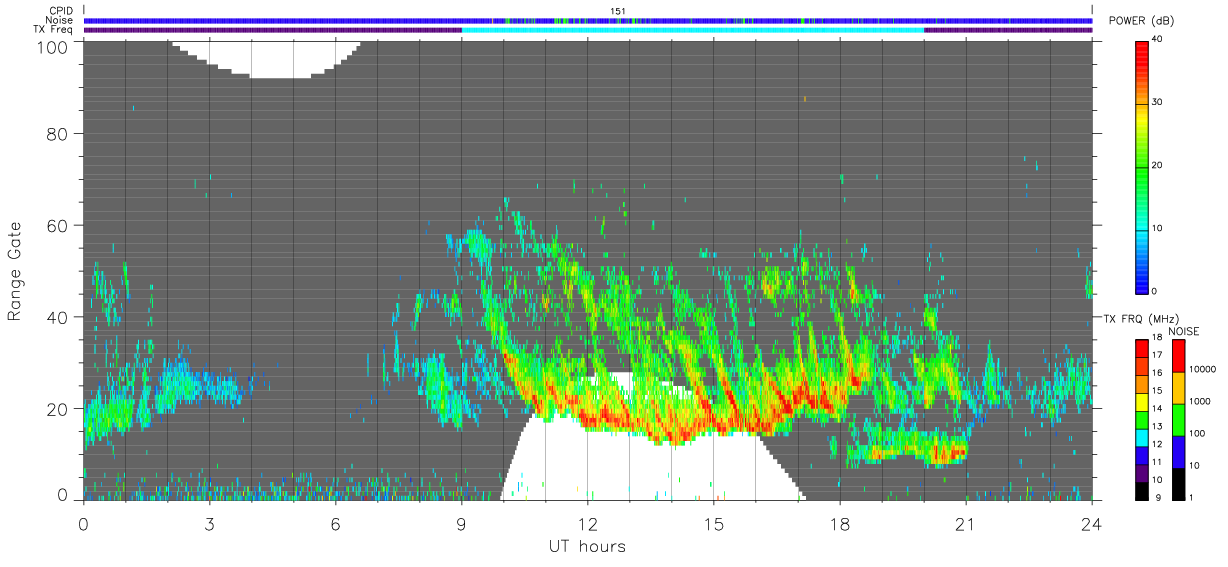Click the Noise row label
Screen dimensions: 1228x567
point(60,20)
